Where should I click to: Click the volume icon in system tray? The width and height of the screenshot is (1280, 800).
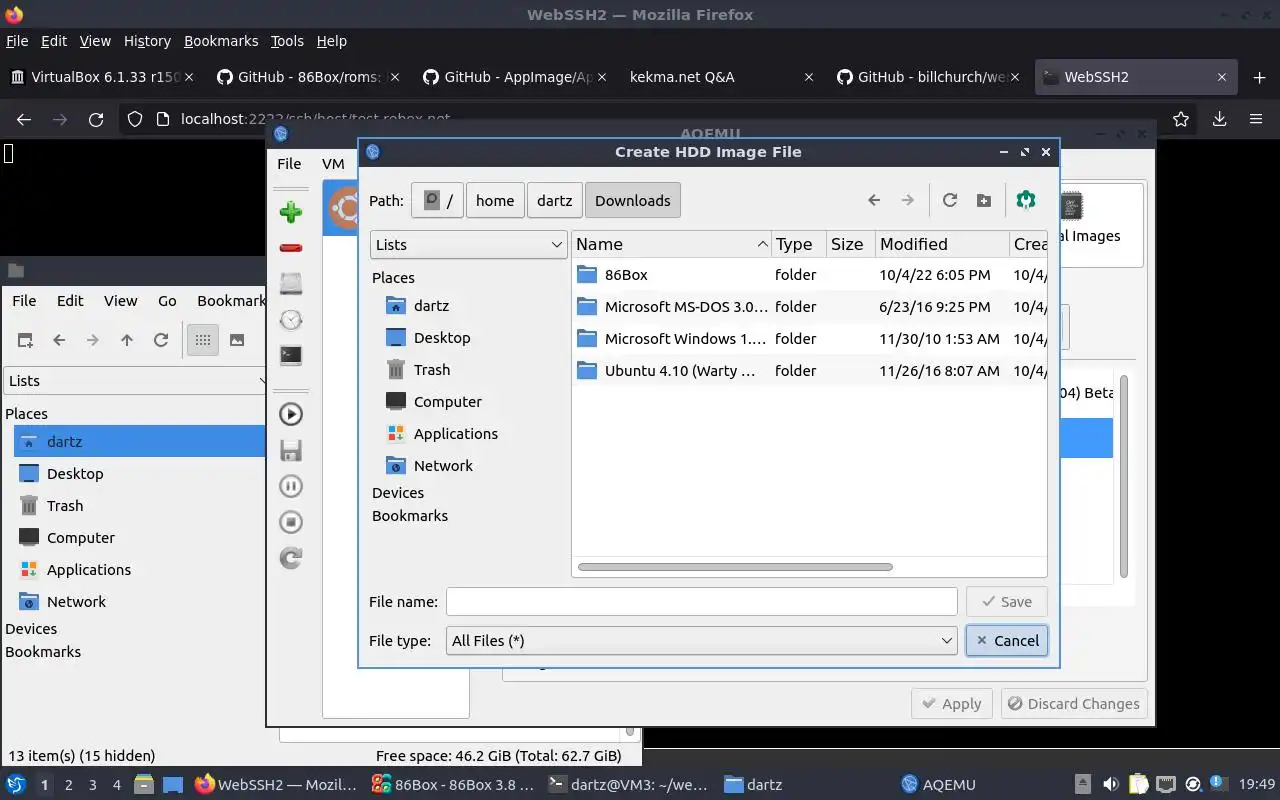point(1111,785)
